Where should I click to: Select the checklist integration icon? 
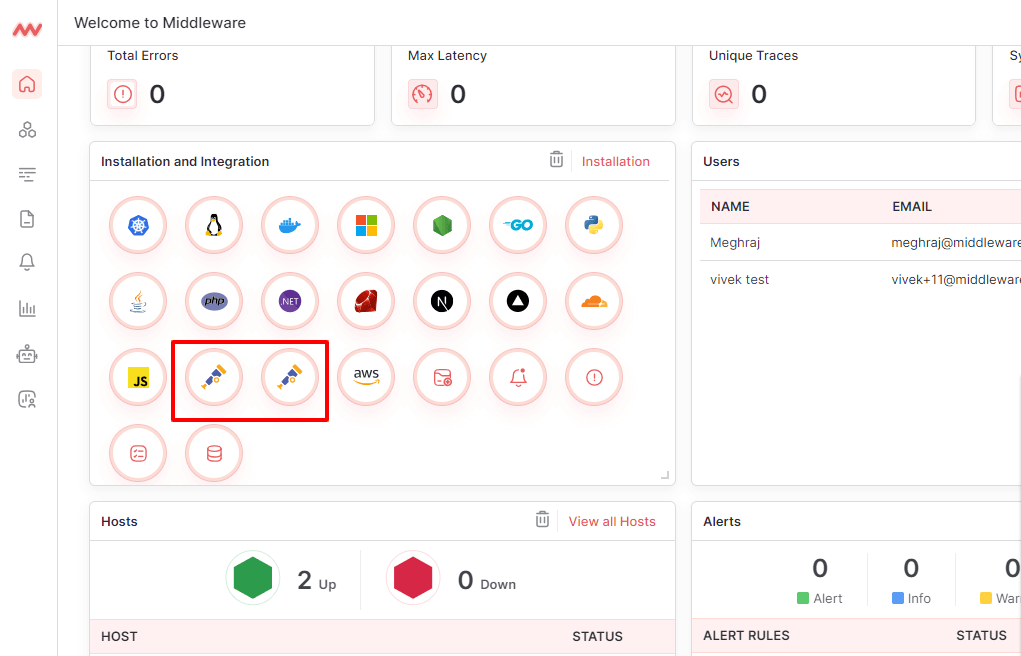(138, 453)
